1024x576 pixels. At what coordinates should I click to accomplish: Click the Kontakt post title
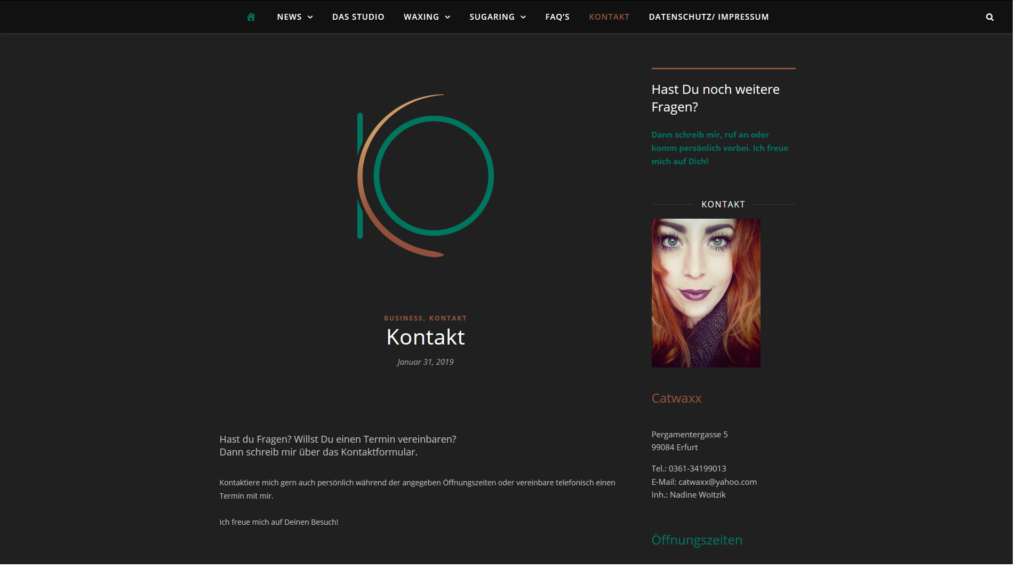(425, 338)
